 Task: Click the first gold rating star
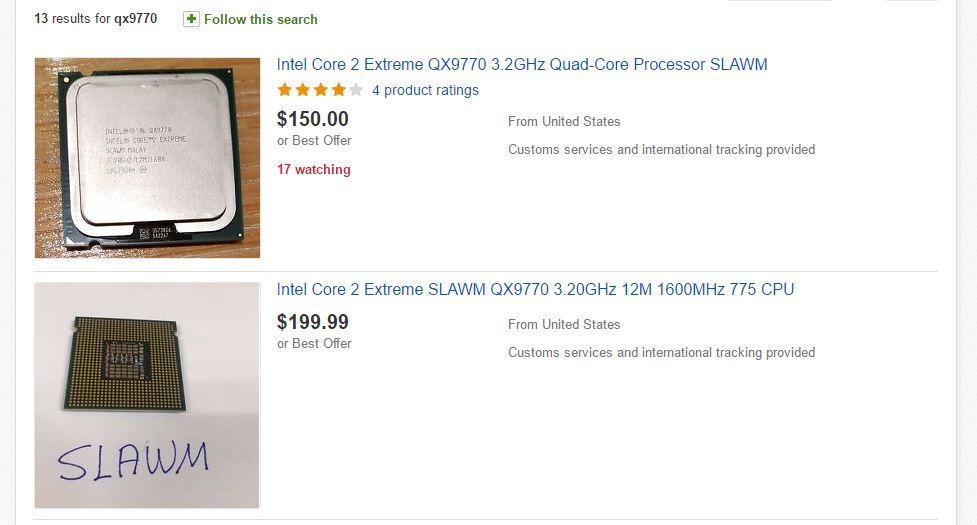point(285,90)
